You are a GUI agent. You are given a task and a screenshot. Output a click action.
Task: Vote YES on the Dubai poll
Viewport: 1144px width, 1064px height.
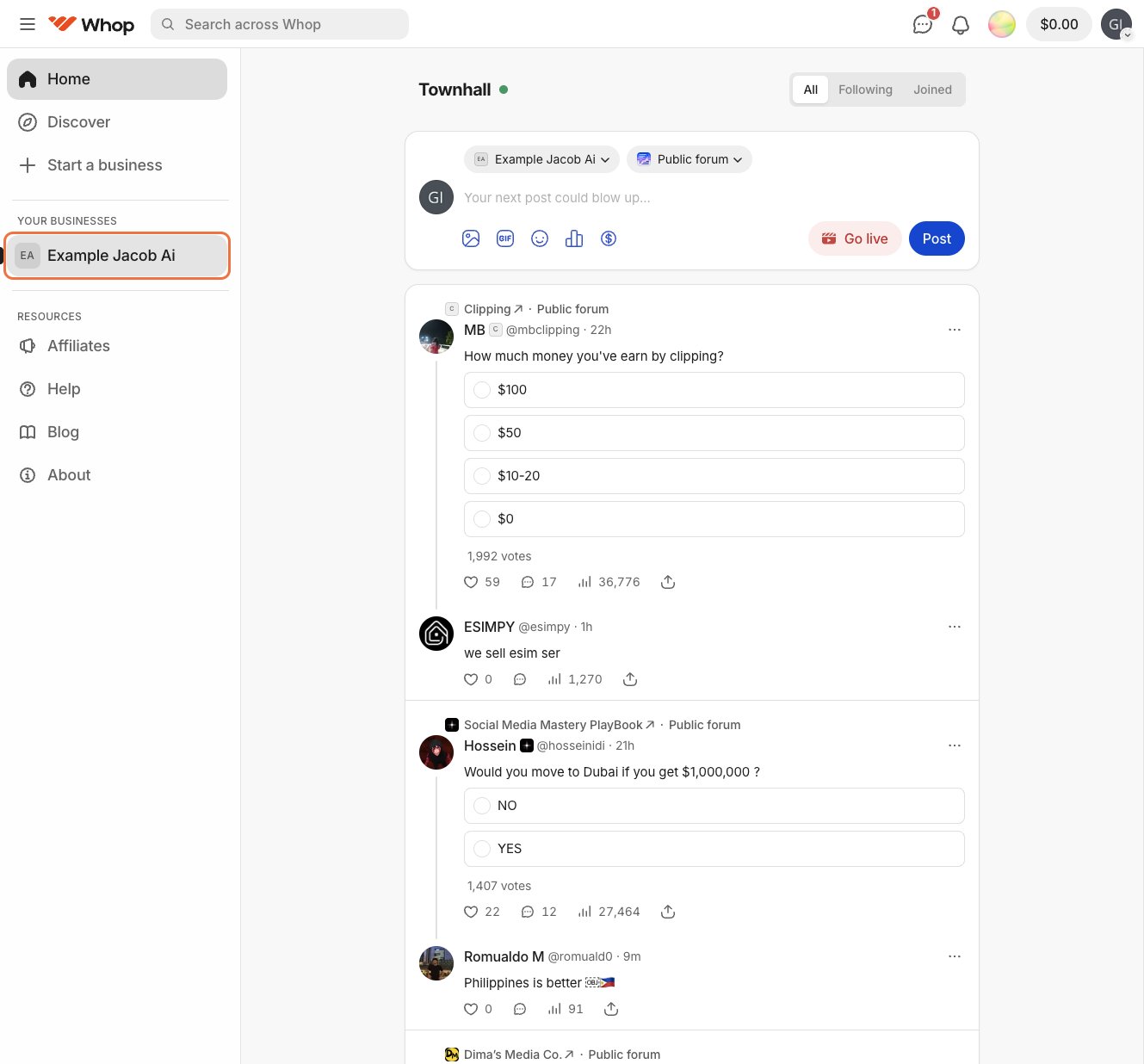(714, 849)
